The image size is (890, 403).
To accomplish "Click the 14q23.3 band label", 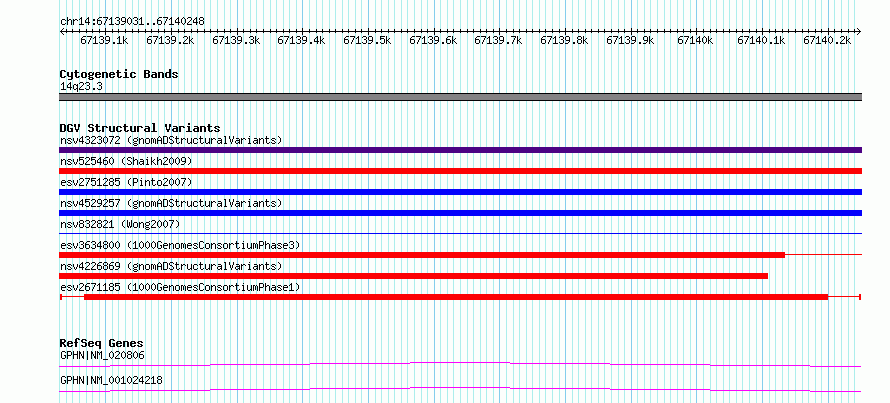I will point(81,87).
